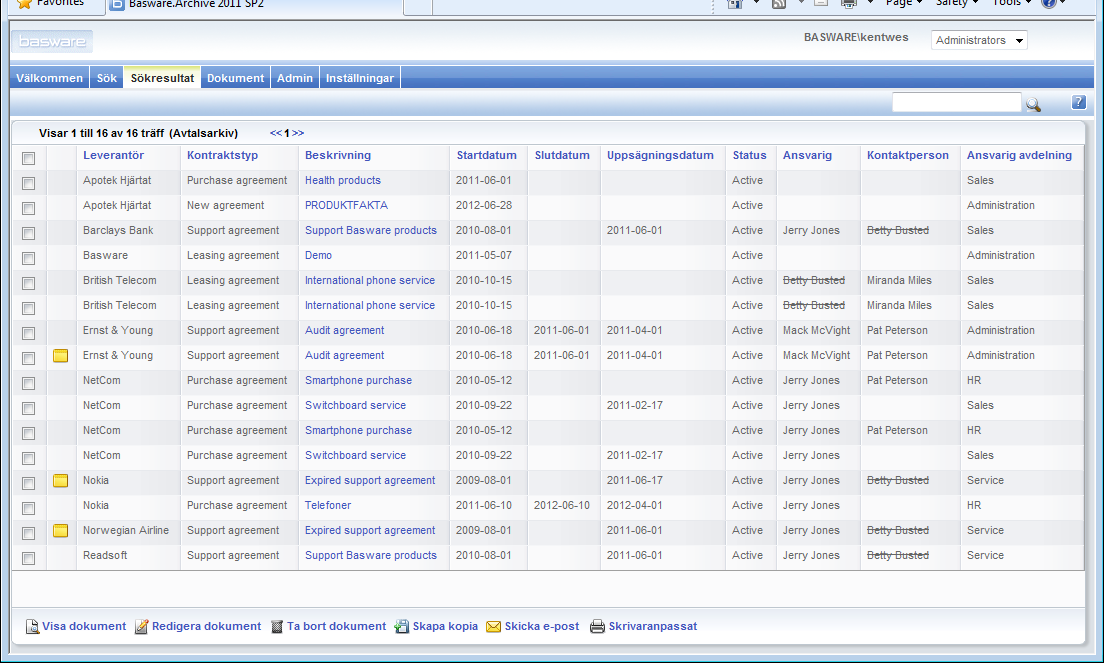Check the Barclays Bank row checkbox
1104x663 pixels.
click(x=28, y=233)
